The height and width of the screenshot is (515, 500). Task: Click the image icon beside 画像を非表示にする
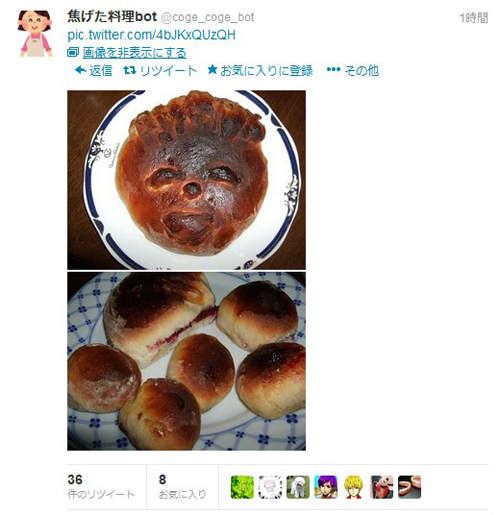(73, 52)
